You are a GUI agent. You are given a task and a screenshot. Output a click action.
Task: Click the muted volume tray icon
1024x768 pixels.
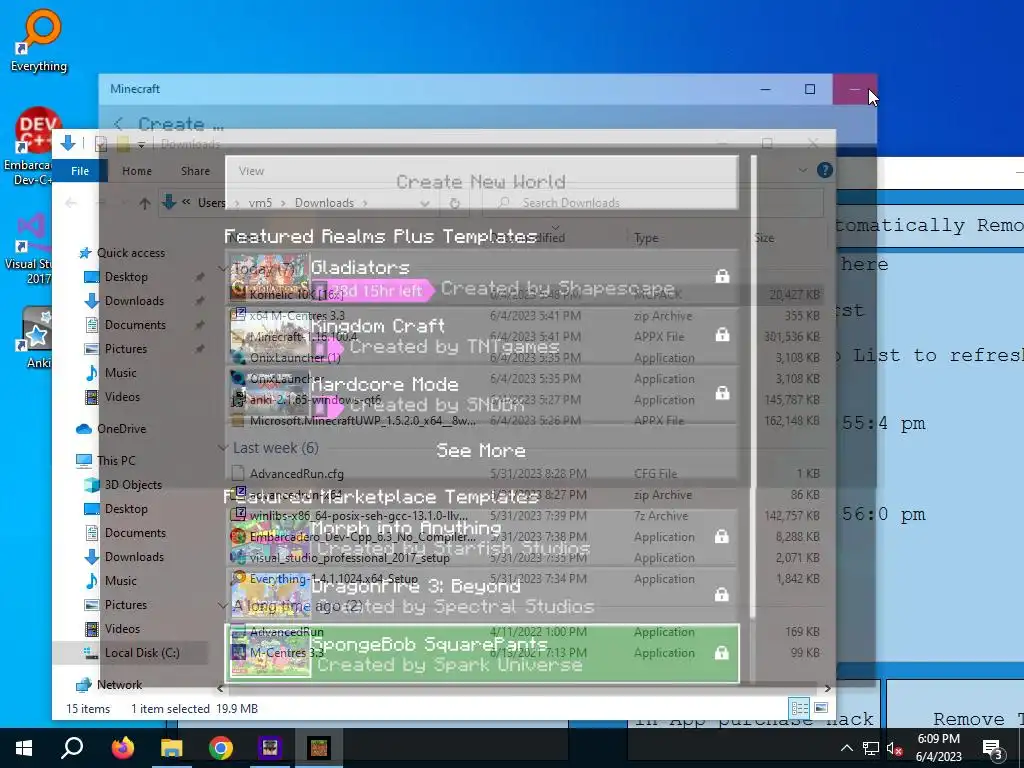(x=895, y=748)
